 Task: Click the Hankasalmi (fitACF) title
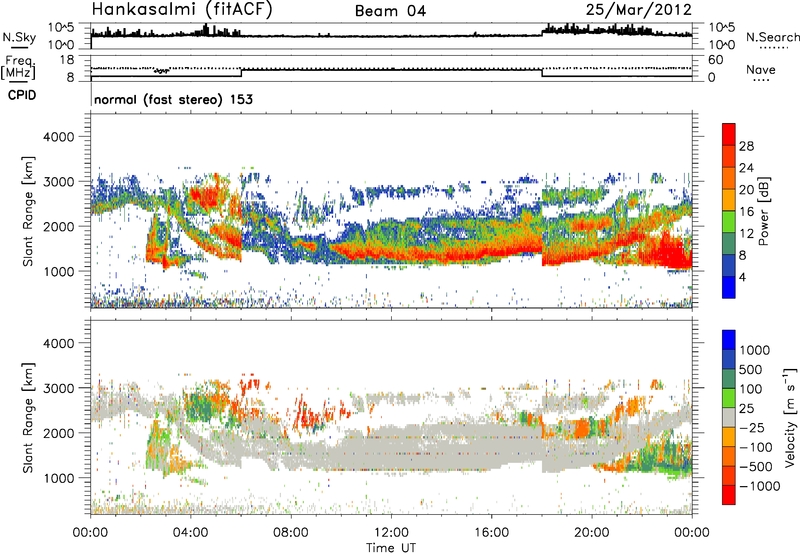(x=182, y=10)
